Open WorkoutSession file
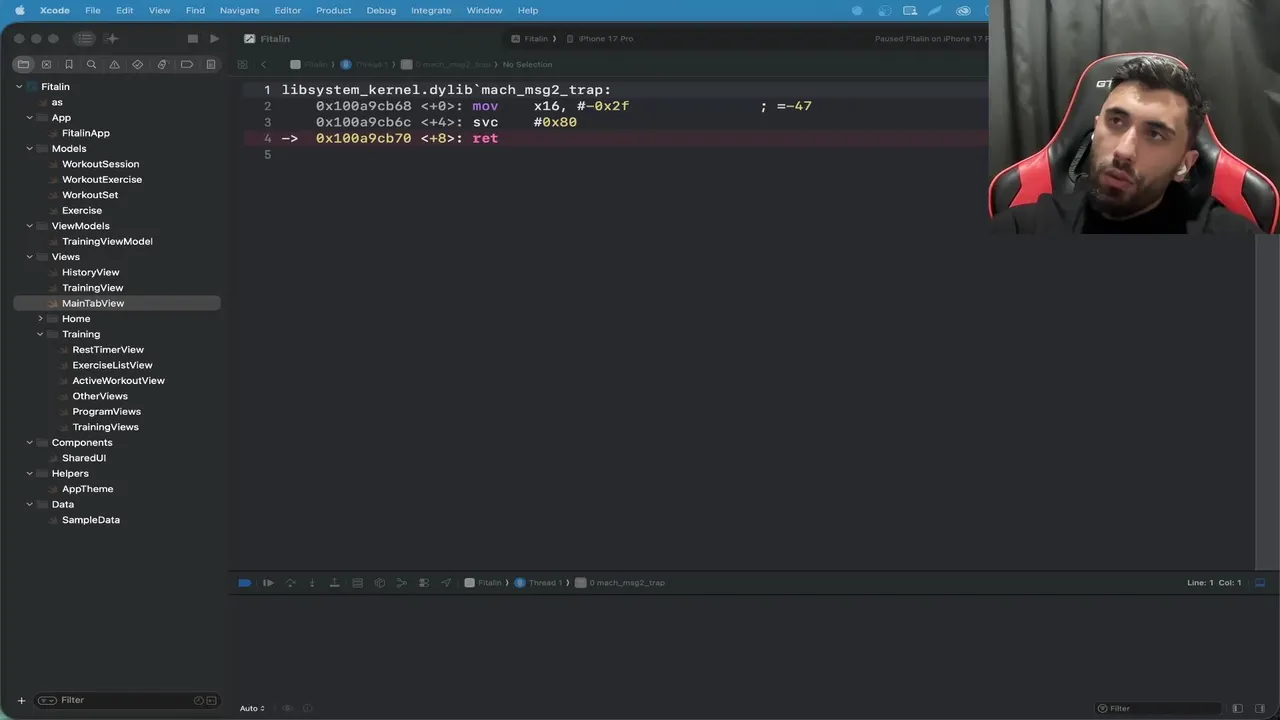This screenshot has width=1280, height=720. [100, 164]
